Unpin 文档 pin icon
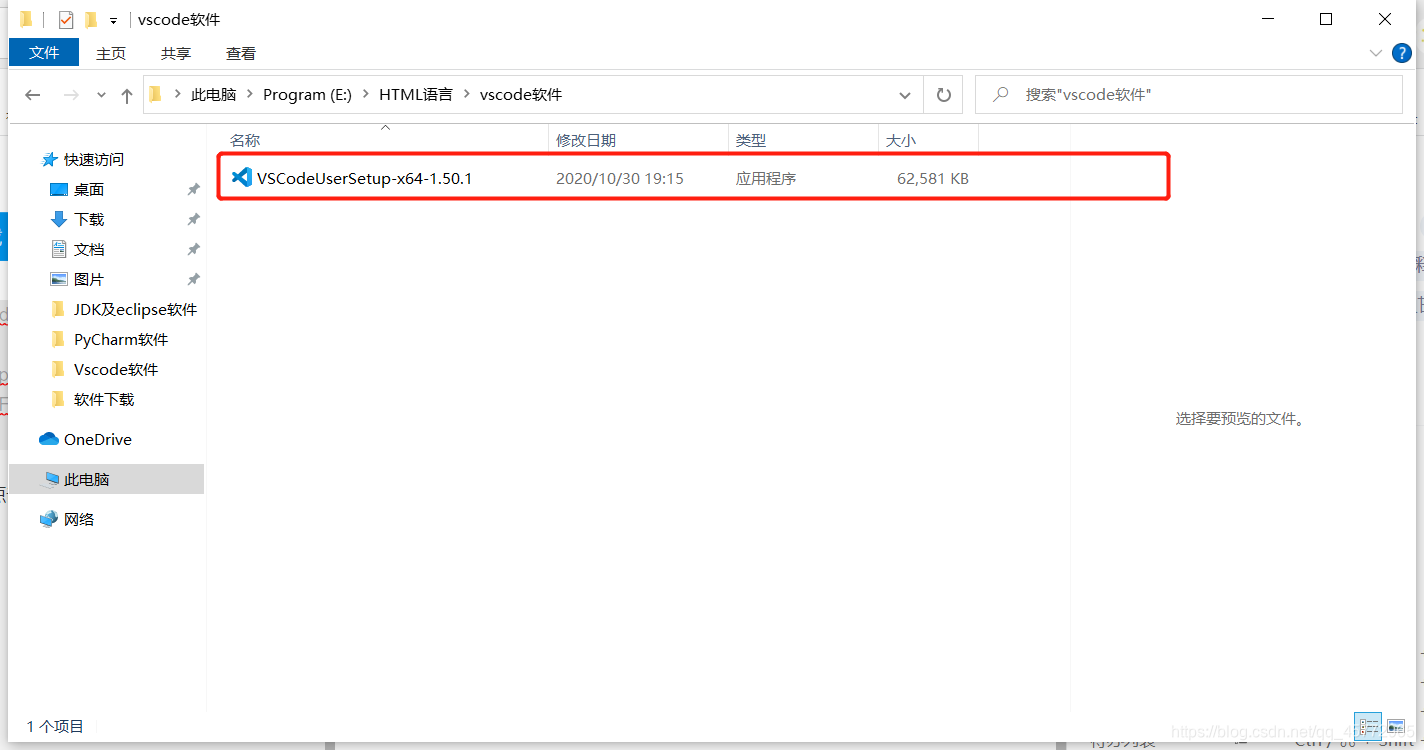Viewport: 1424px width, 750px height. [193, 249]
